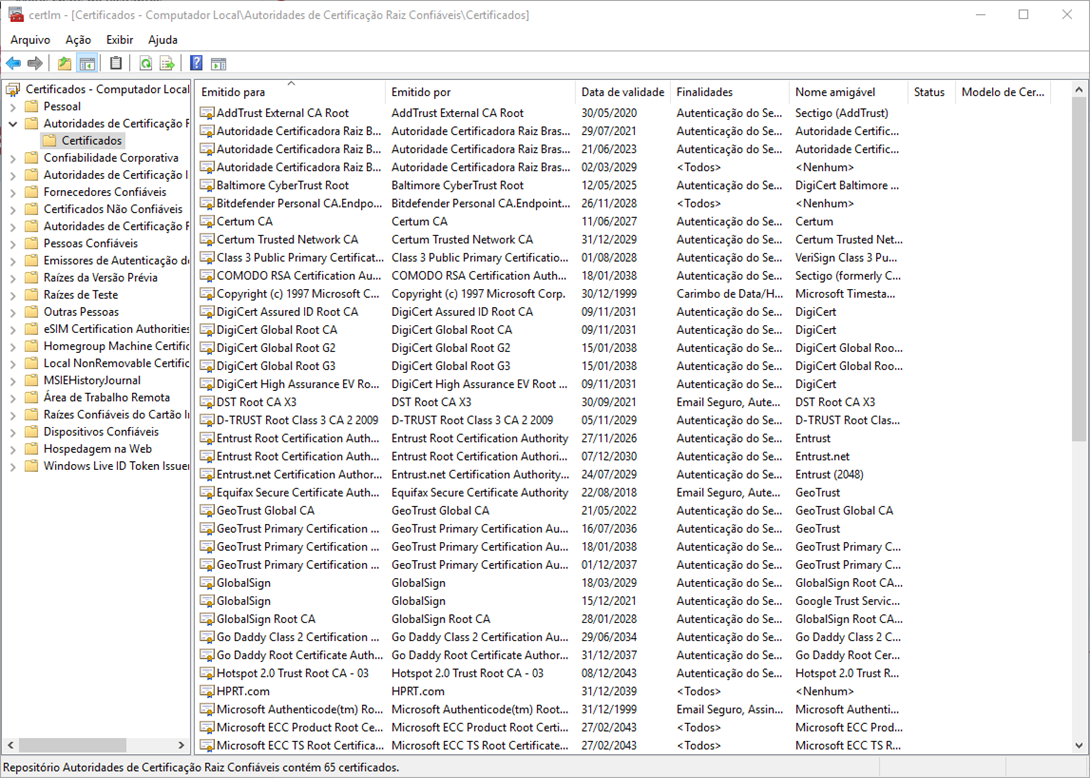
Task: Click the certificate icon beside Baltimore CyberTrust Root
Action: coord(207,185)
